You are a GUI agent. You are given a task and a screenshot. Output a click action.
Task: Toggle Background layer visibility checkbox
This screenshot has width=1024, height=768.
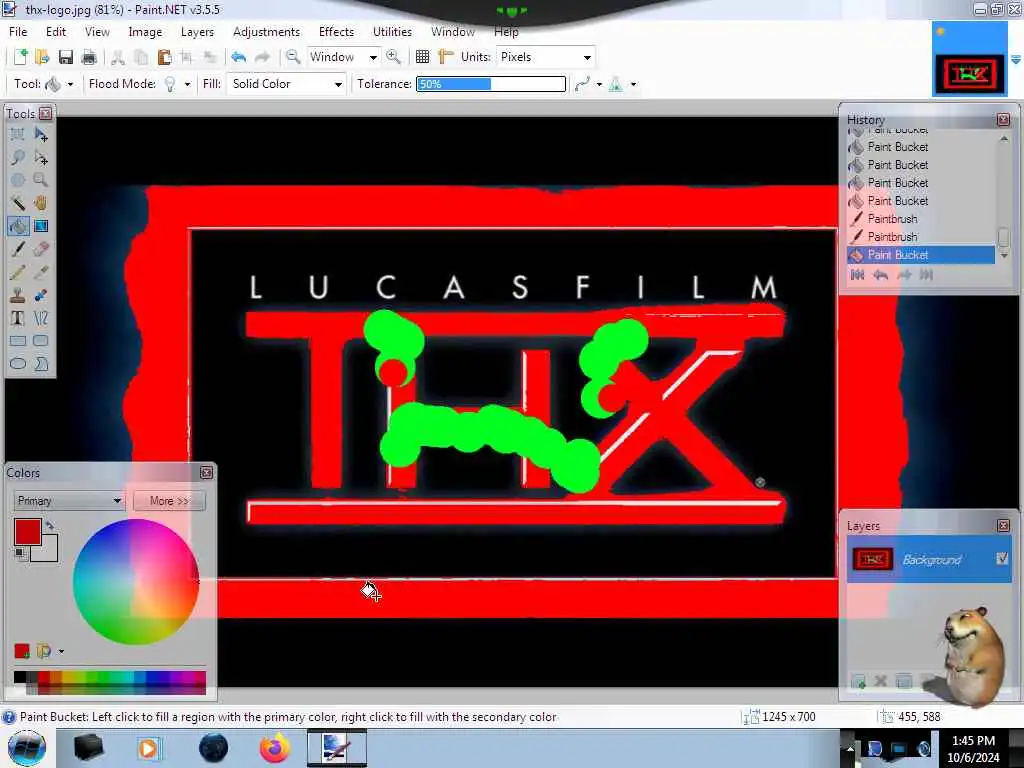[1002, 558]
